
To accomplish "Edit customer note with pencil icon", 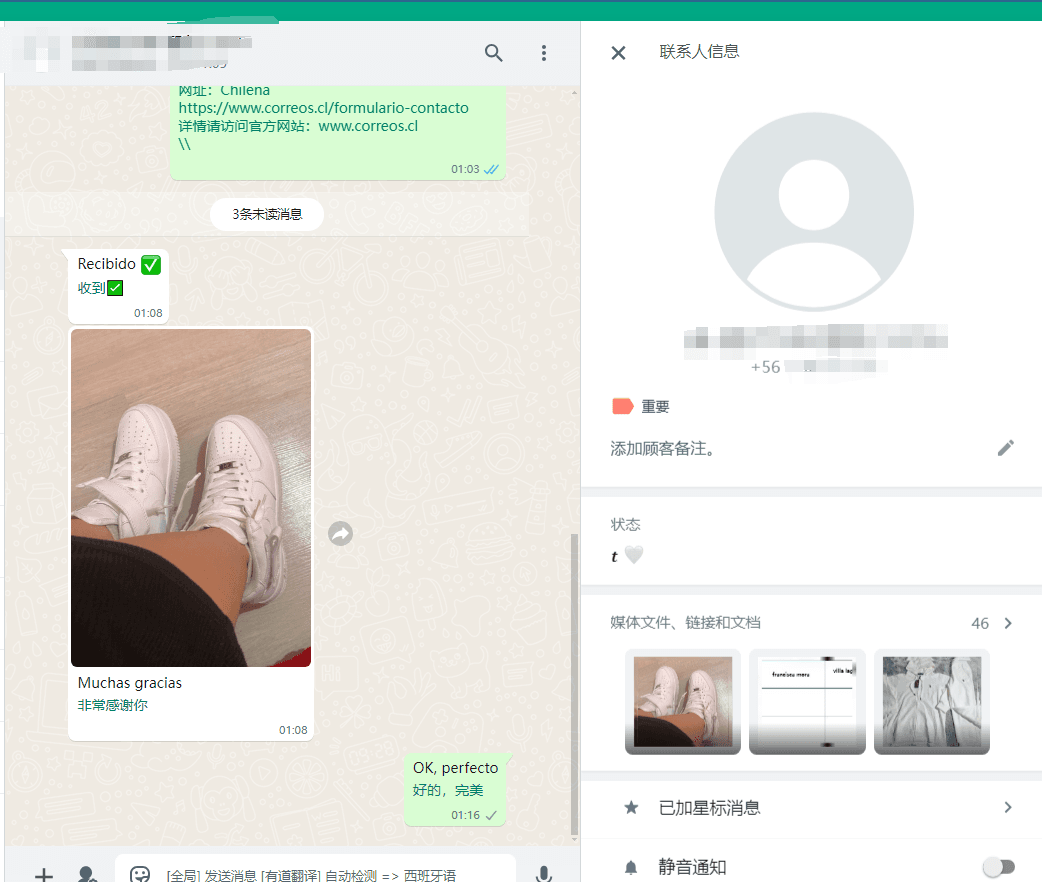I will coord(1005,448).
